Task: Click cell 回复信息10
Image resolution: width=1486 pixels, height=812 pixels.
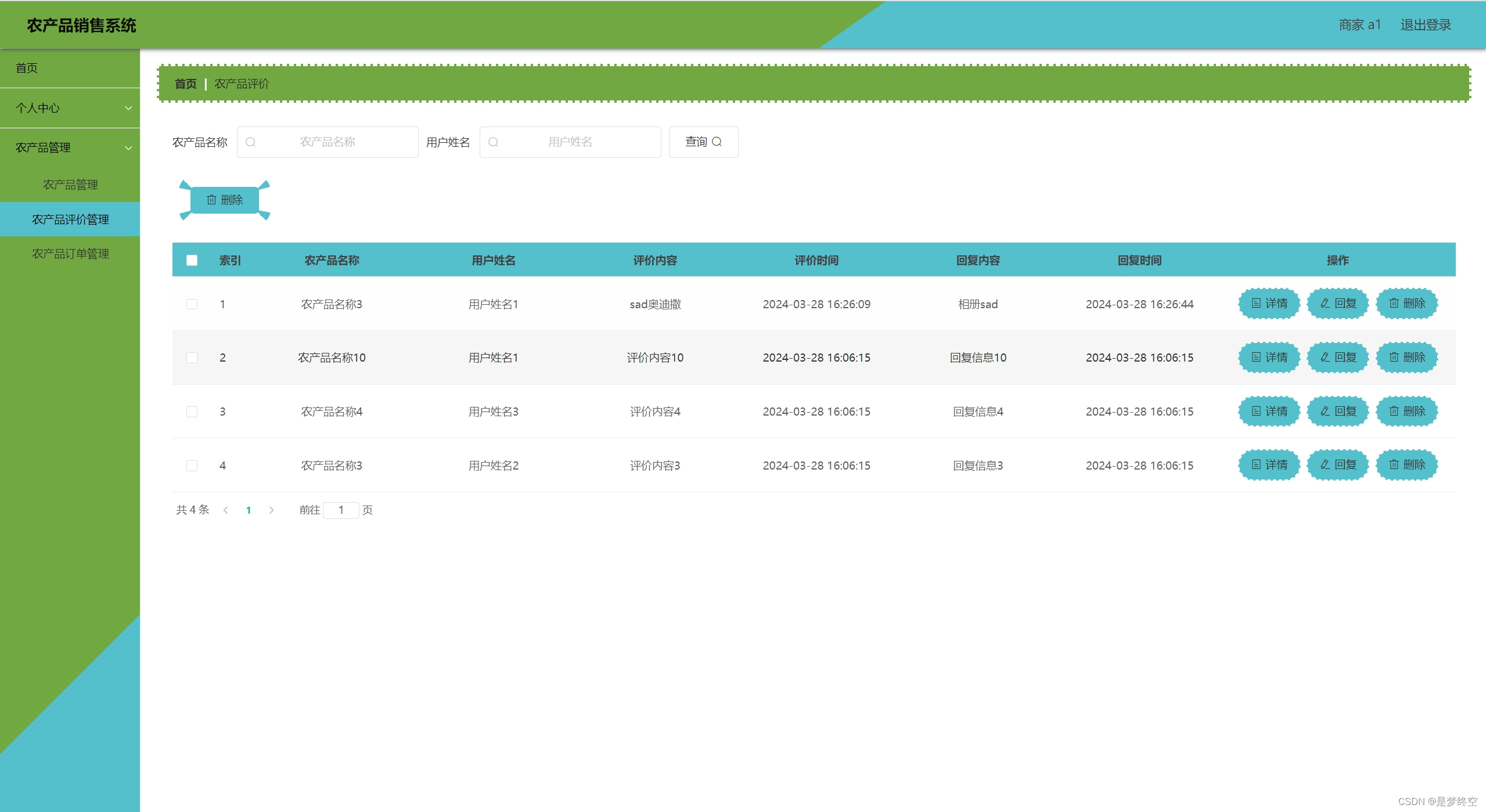Action: [x=978, y=358]
